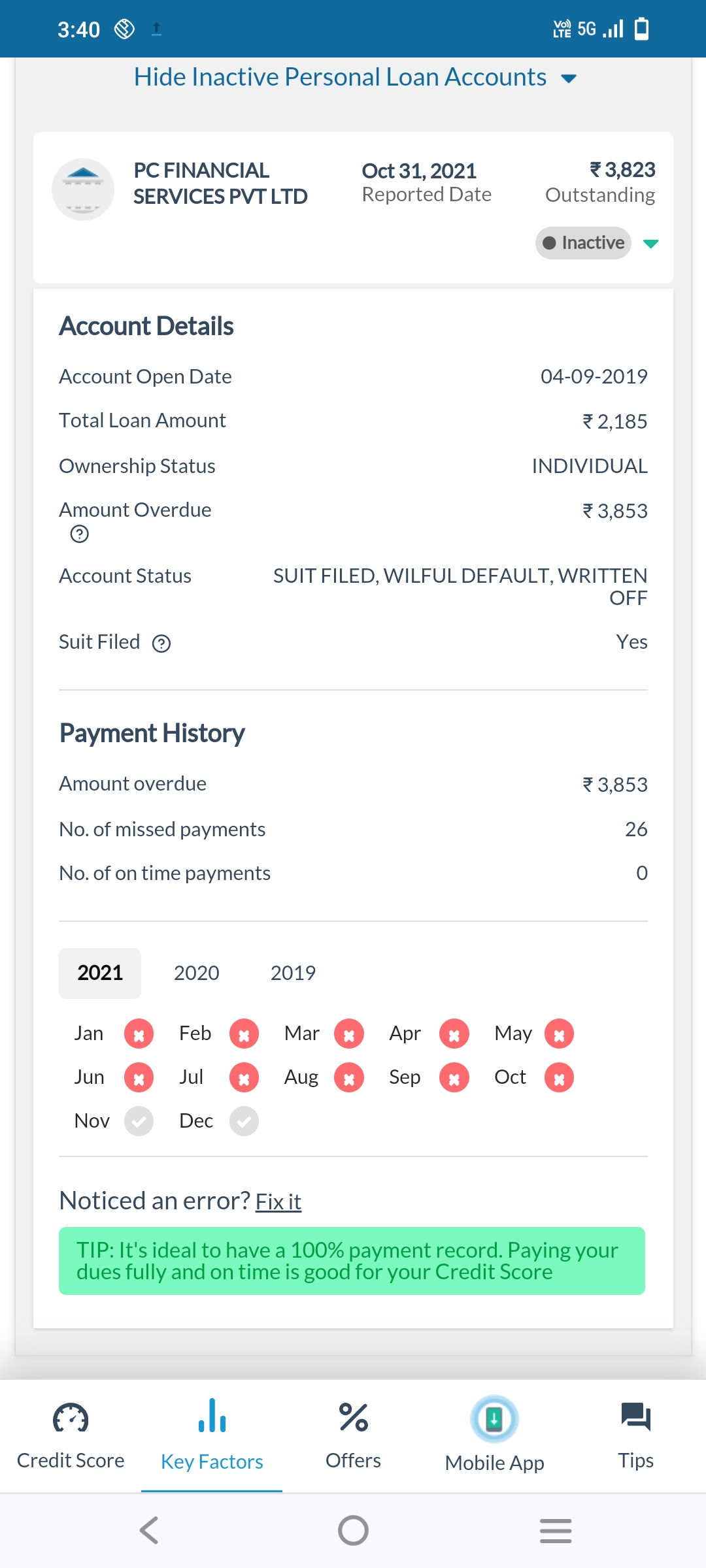Open the Key Factors bar chart icon

click(212, 1416)
